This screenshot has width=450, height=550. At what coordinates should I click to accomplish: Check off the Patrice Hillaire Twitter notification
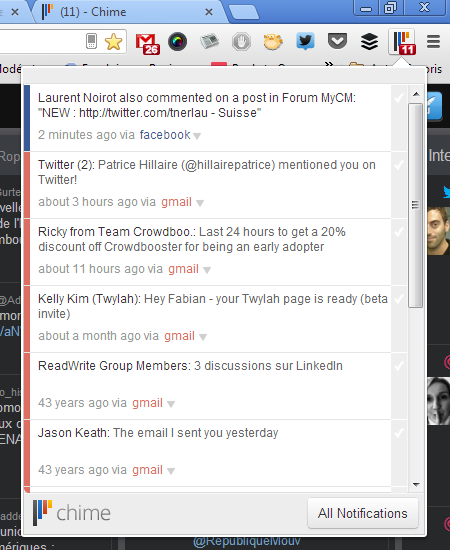click(399, 165)
